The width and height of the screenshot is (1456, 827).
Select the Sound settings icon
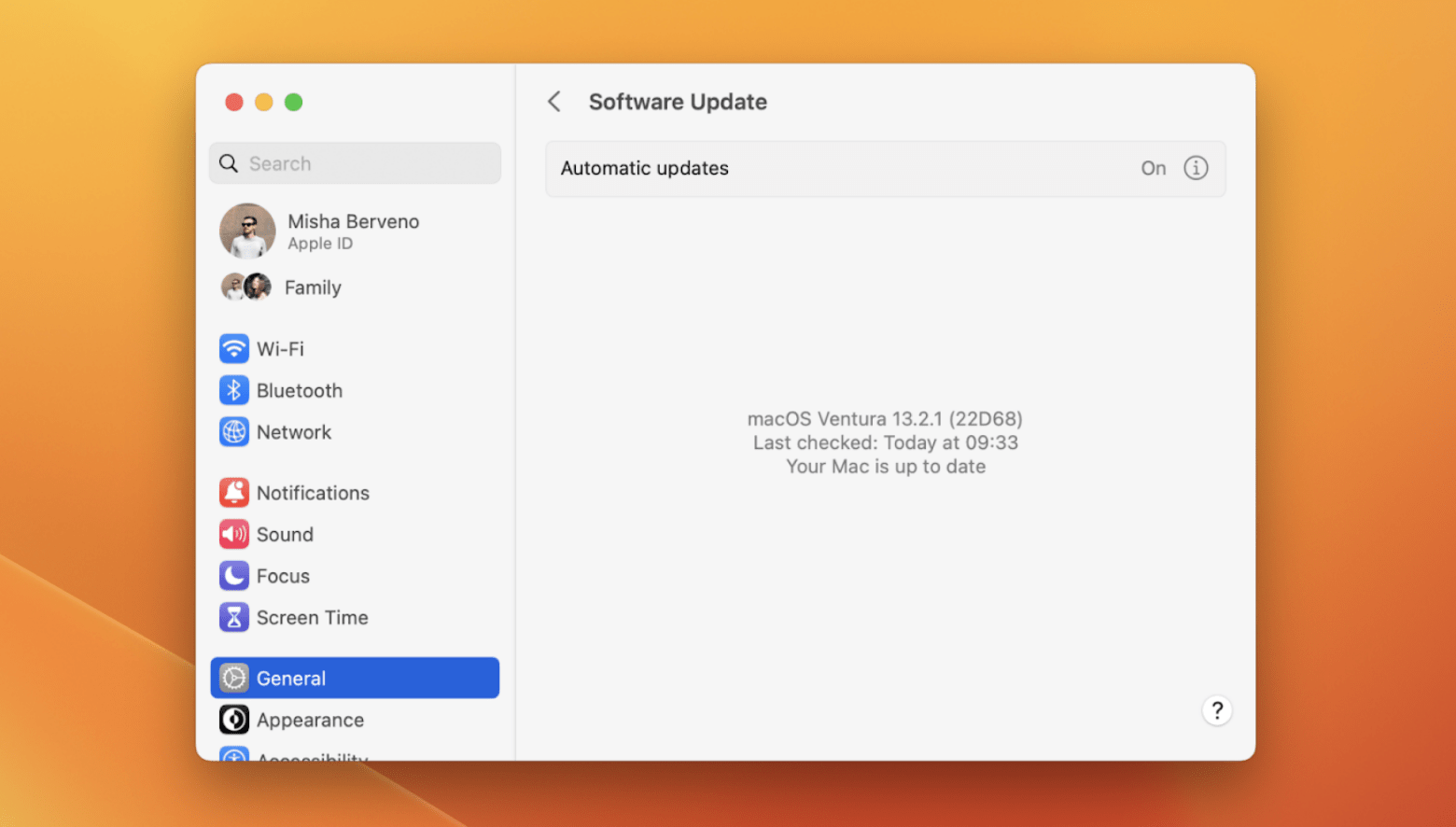(x=234, y=534)
